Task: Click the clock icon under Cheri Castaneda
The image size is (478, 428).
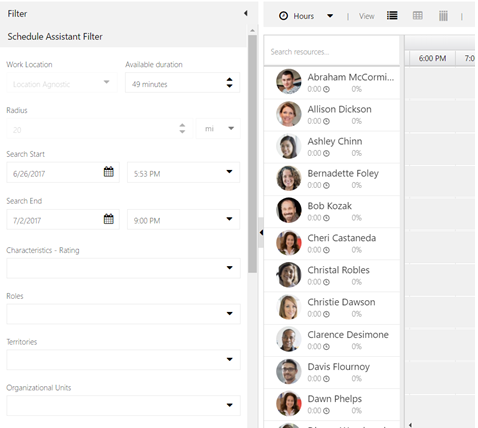Action: [x=326, y=250]
